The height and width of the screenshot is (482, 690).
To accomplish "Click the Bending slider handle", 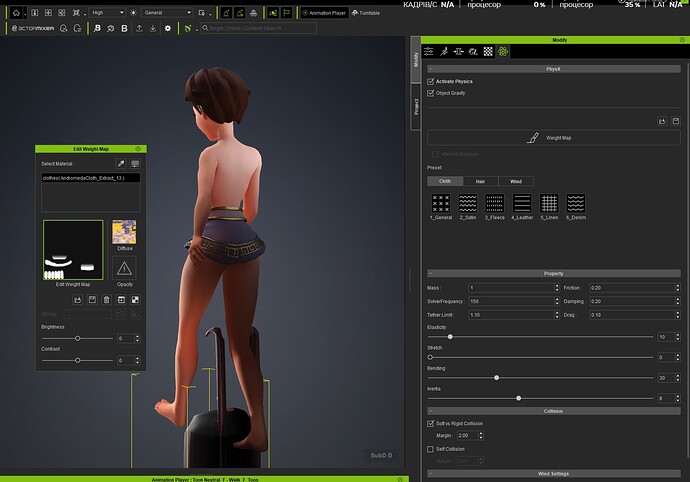I will [x=496, y=378].
